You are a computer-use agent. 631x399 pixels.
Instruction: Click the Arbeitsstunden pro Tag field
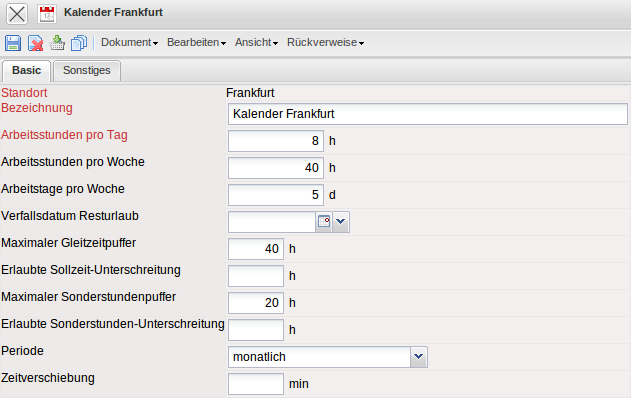(x=276, y=141)
